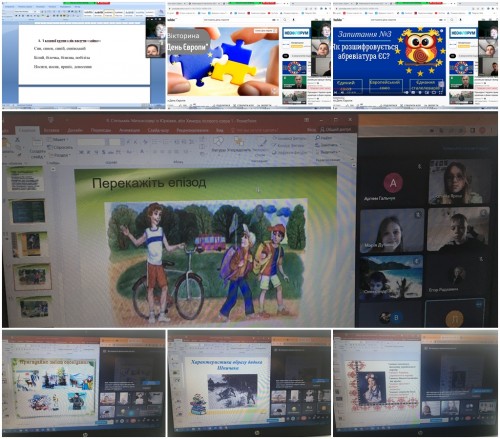The width and height of the screenshot is (500, 439).
Task: Click Word line starting with Сон, синок
Action: pos(60,49)
